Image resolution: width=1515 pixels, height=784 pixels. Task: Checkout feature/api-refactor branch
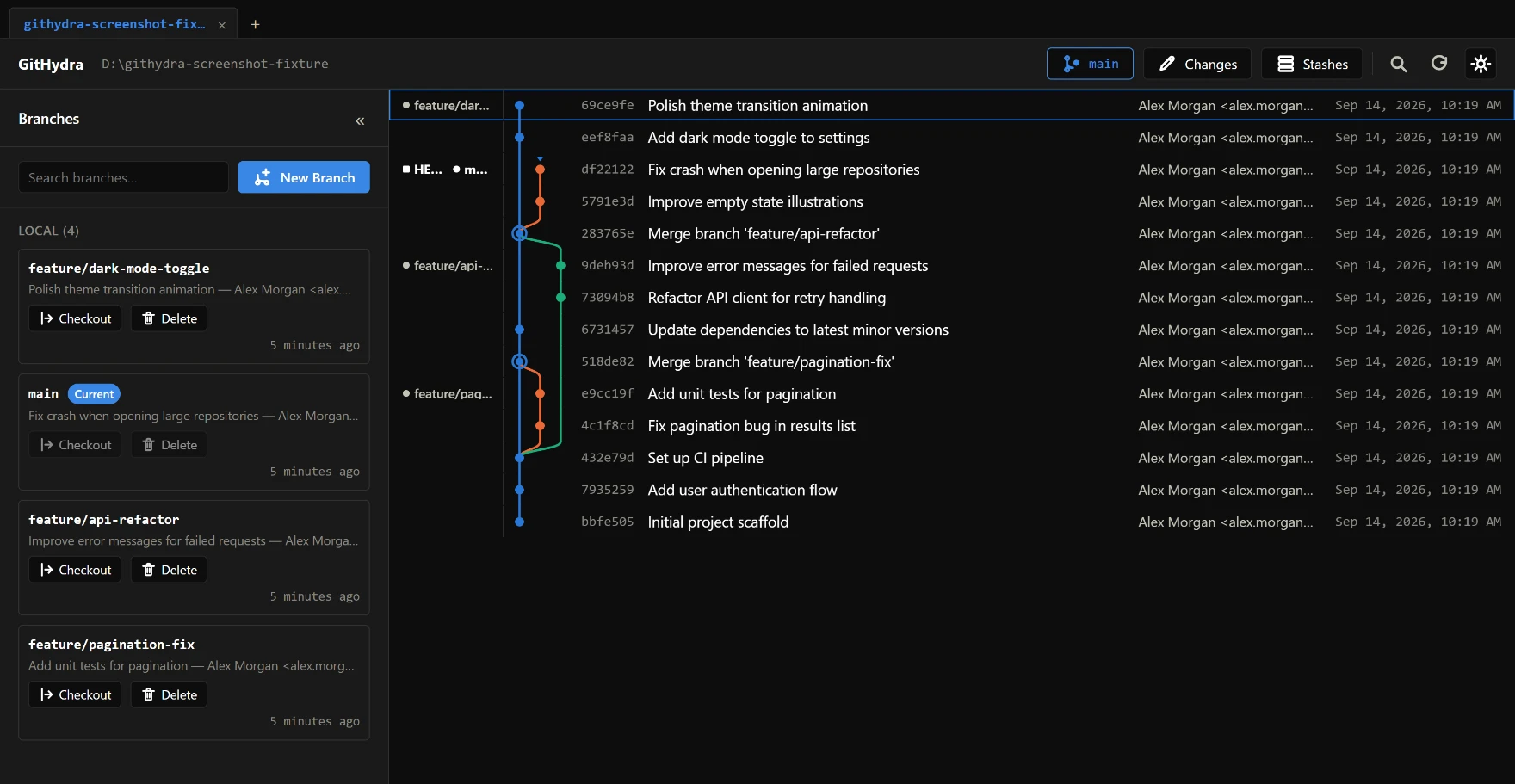click(76, 570)
